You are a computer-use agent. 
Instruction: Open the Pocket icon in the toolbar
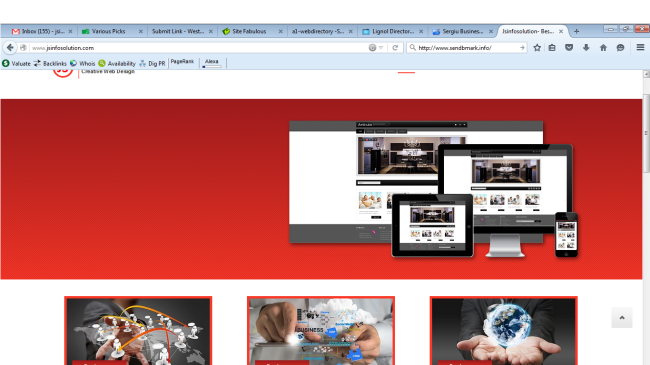click(x=569, y=48)
